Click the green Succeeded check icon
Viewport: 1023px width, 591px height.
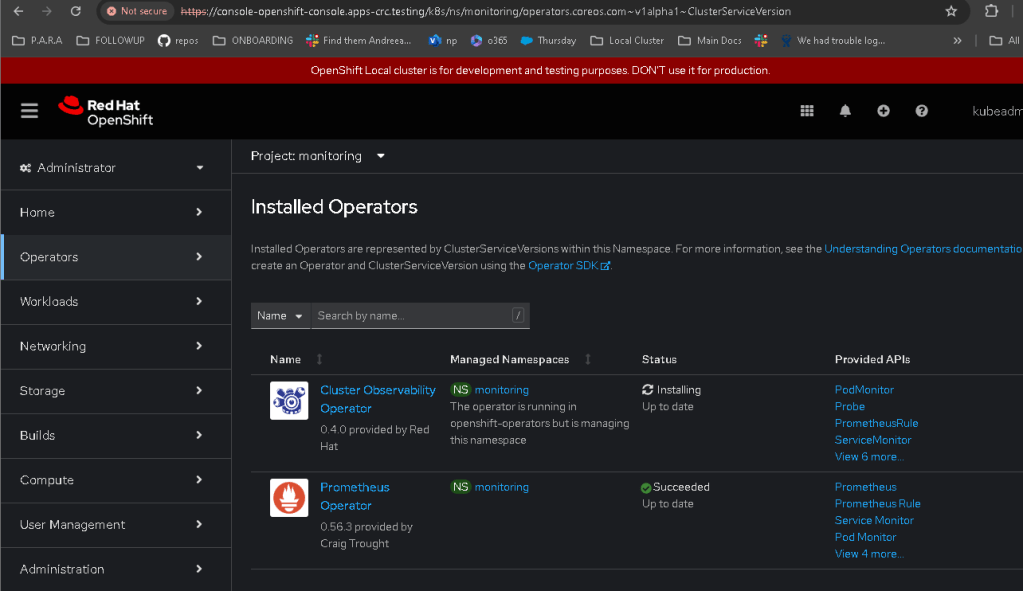646,488
